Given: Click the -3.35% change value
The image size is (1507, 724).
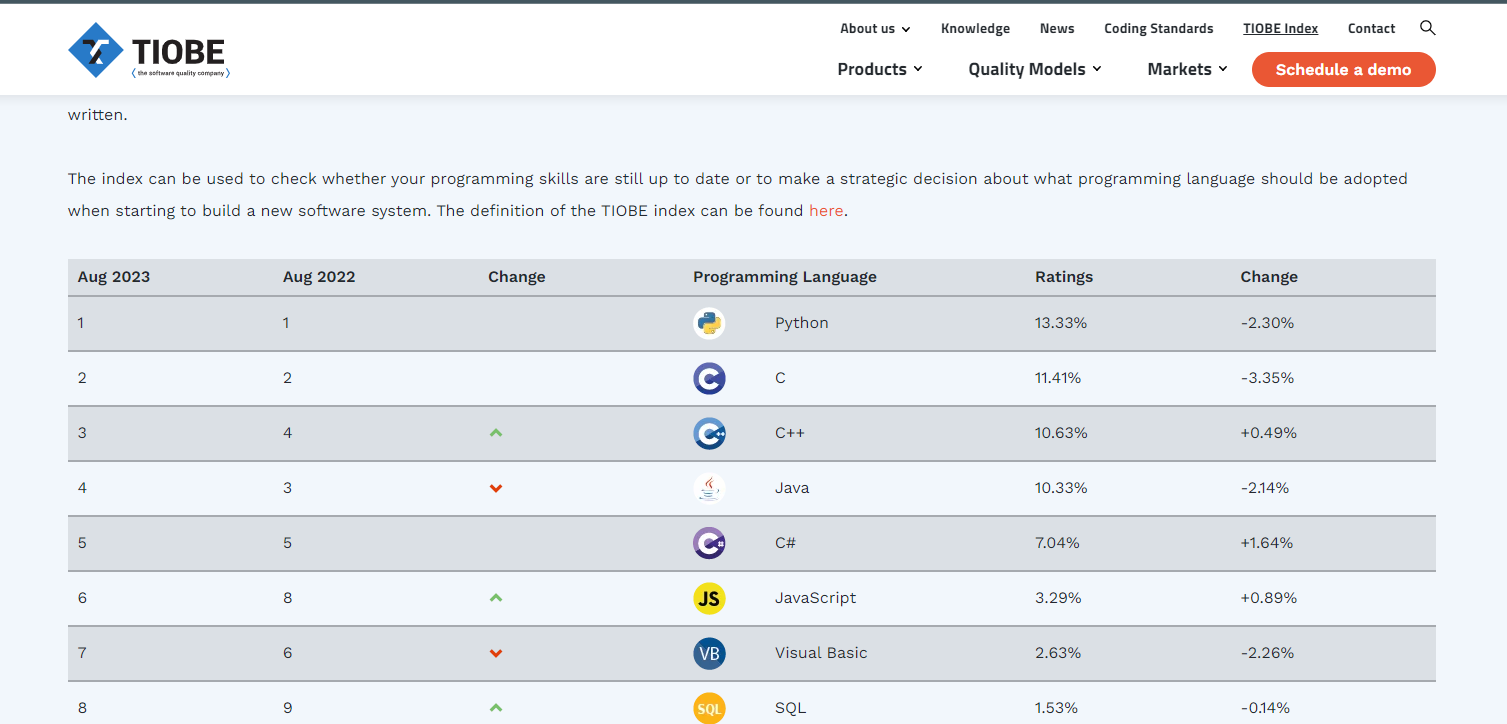Looking at the screenshot, I should pos(1267,378).
